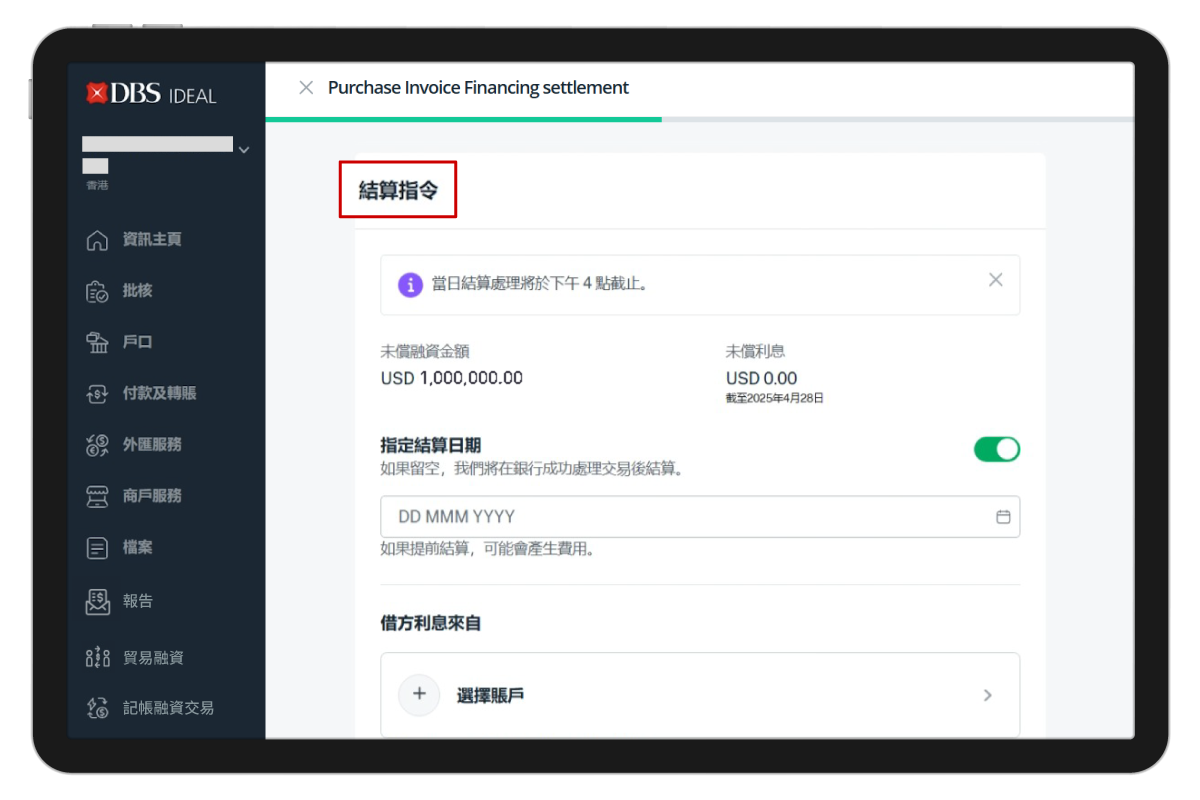The width and height of the screenshot is (1200, 800).
Task: Click the approval icon beside 批核
Action: click(x=97, y=291)
